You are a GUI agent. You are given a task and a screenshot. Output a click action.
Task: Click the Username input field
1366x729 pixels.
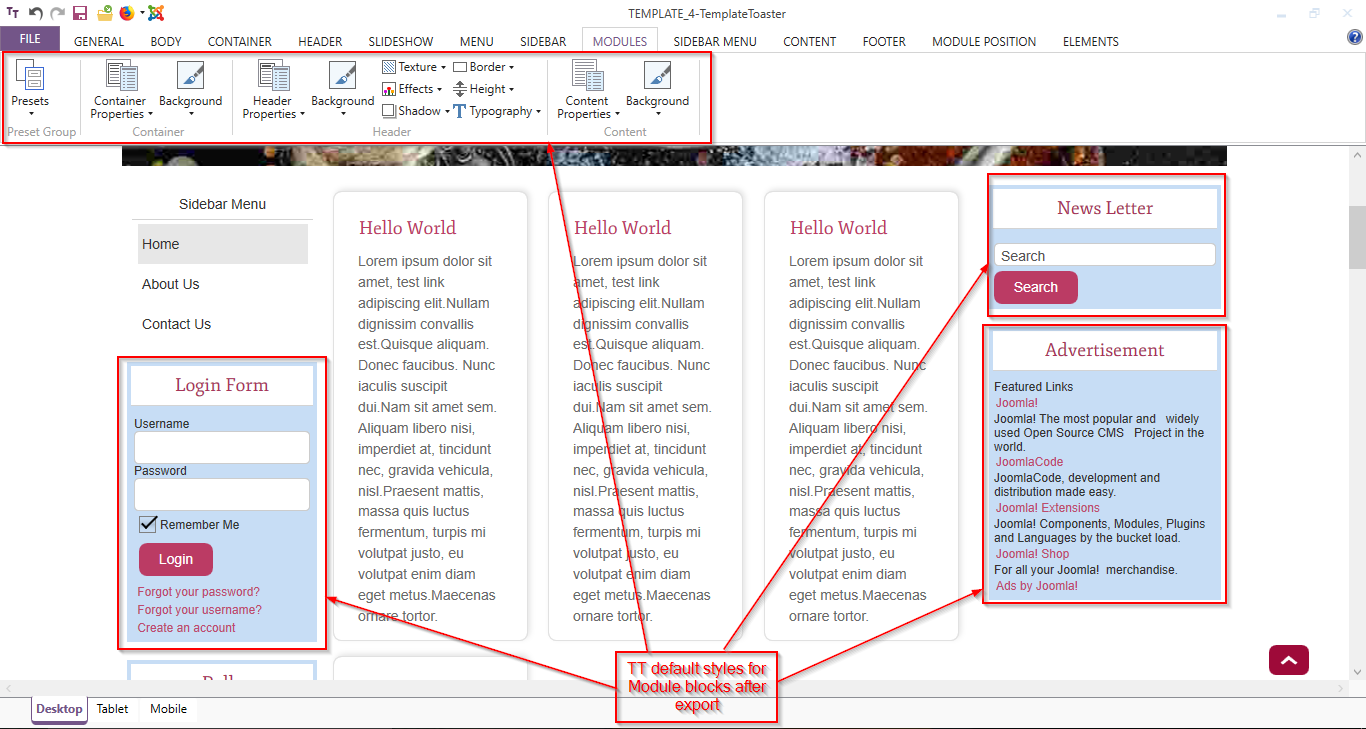click(x=222, y=448)
